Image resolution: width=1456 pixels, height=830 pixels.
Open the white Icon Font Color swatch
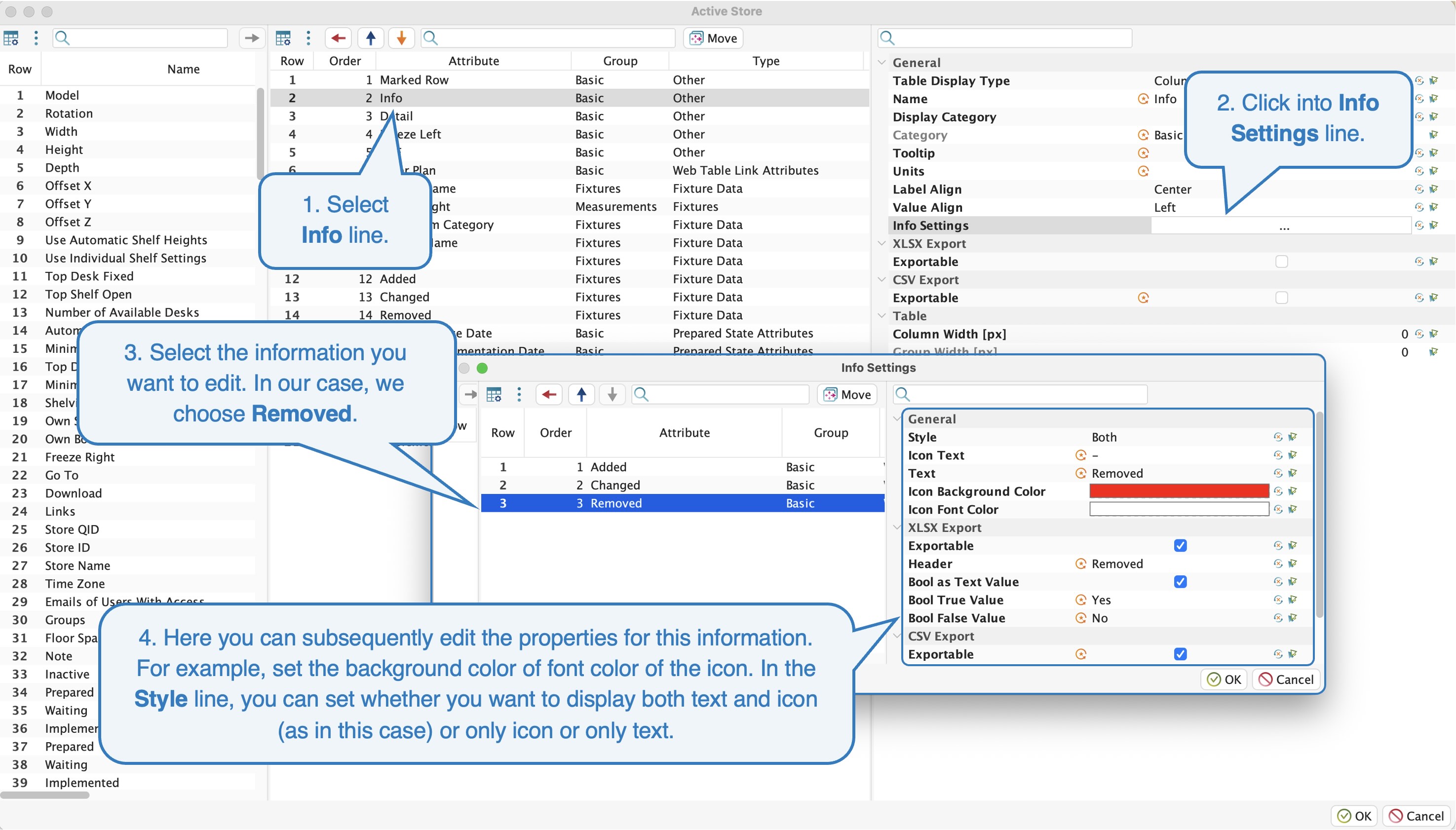click(1179, 509)
